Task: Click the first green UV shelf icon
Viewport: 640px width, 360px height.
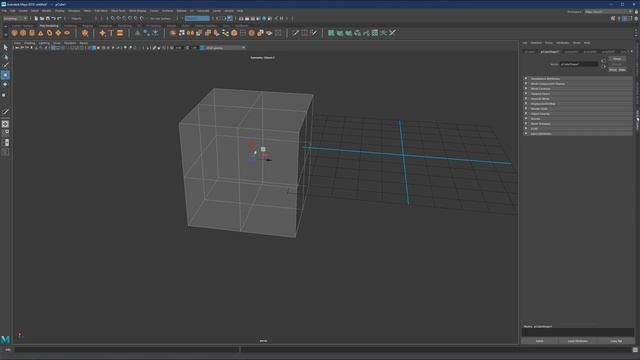Action: tap(331, 33)
